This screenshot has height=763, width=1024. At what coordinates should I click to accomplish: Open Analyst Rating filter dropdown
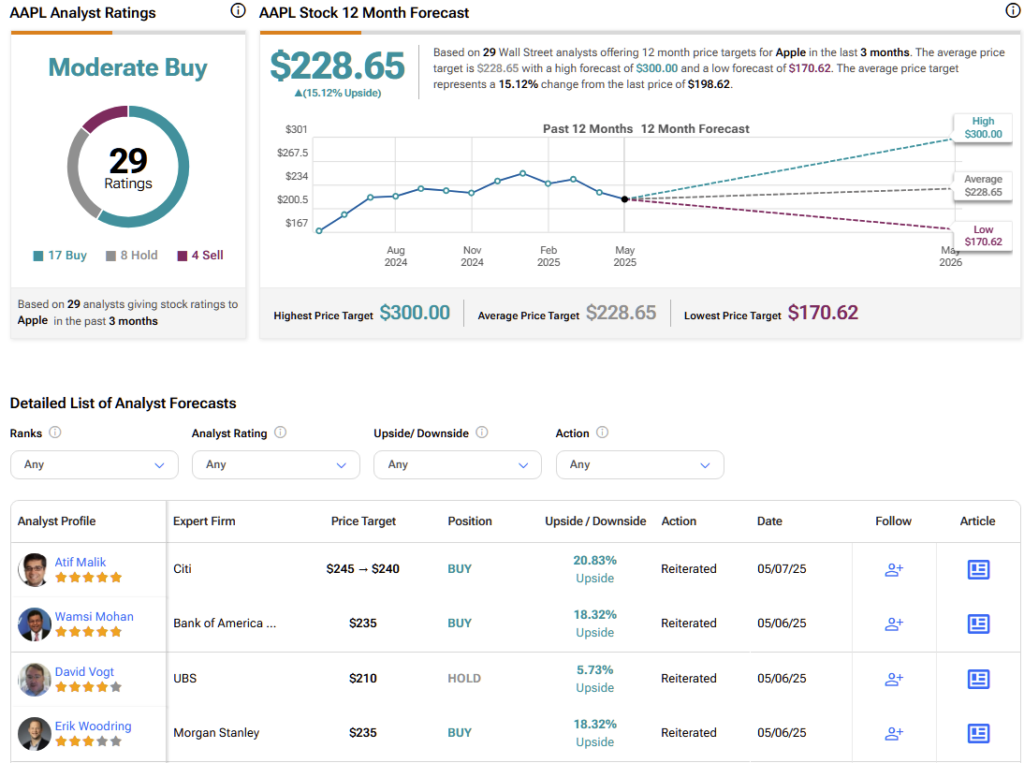pos(276,464)
